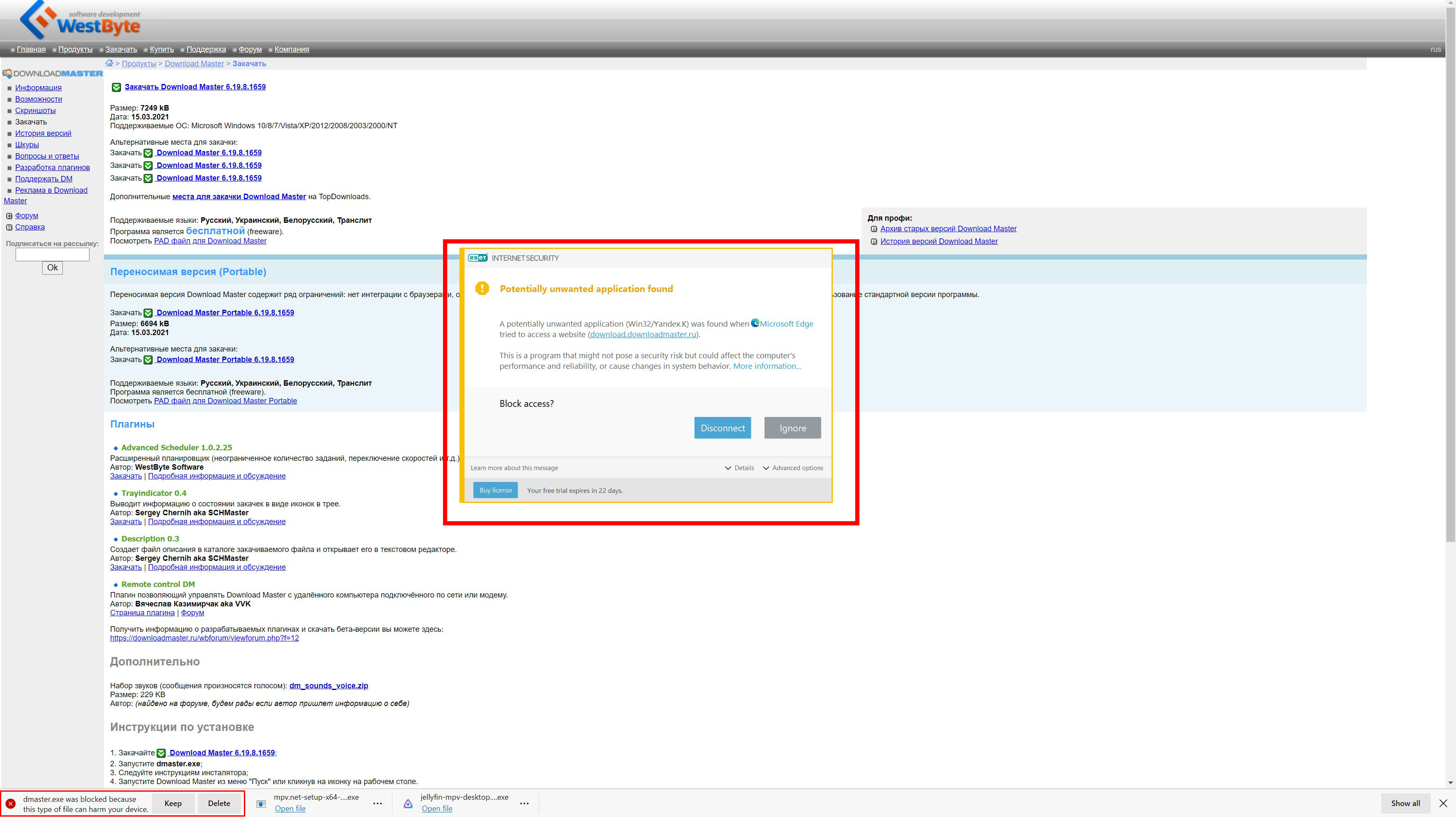Click the Download Master logo in sidebar

pyautogui.click(x=53, y=73)
